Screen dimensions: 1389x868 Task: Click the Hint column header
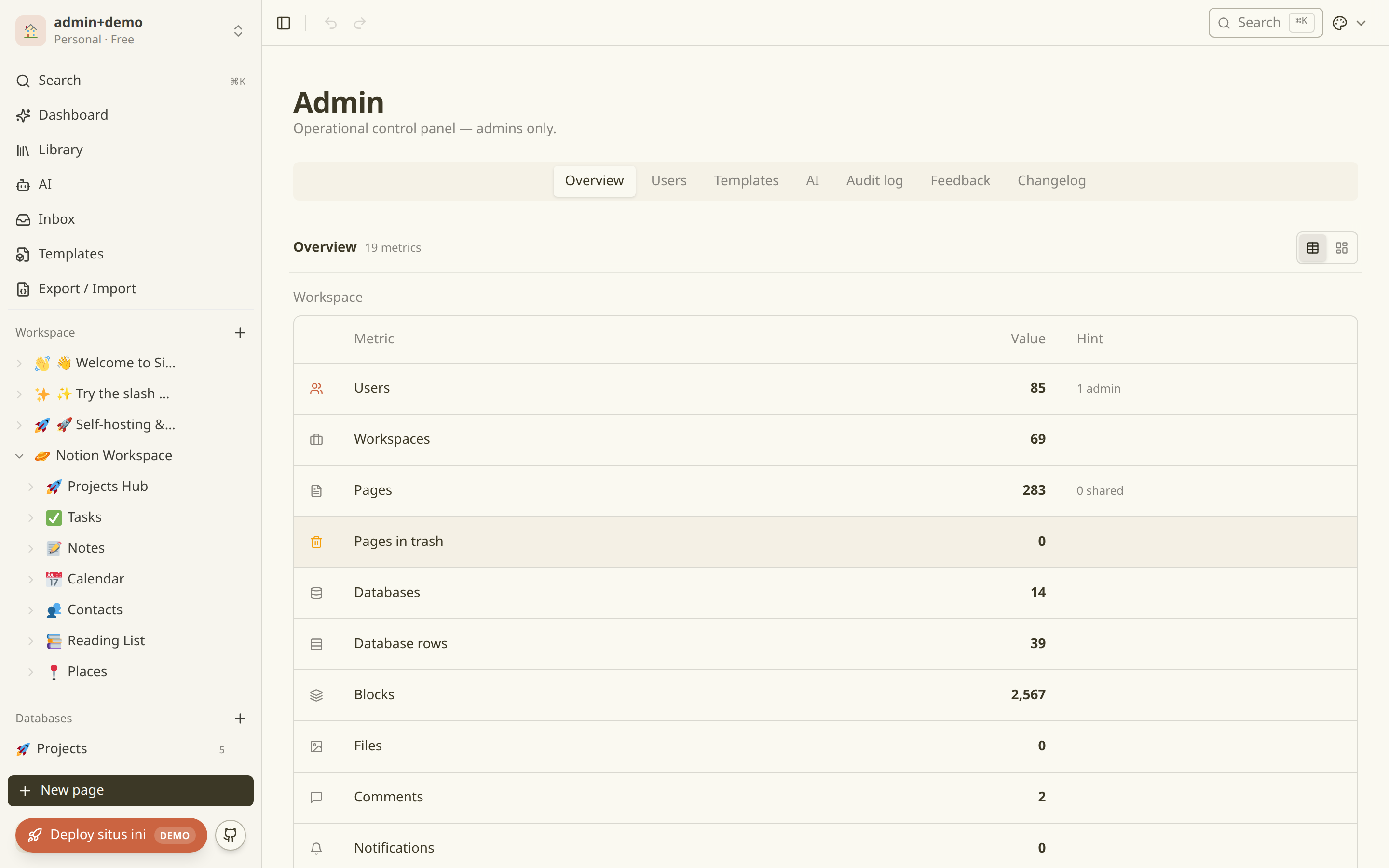(x=1089, y=339)
